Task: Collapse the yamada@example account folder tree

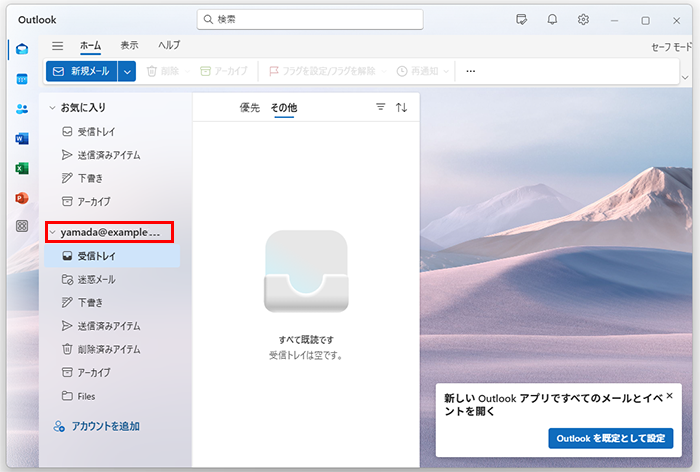Action: pyautogui.click(x=52, y=233)
